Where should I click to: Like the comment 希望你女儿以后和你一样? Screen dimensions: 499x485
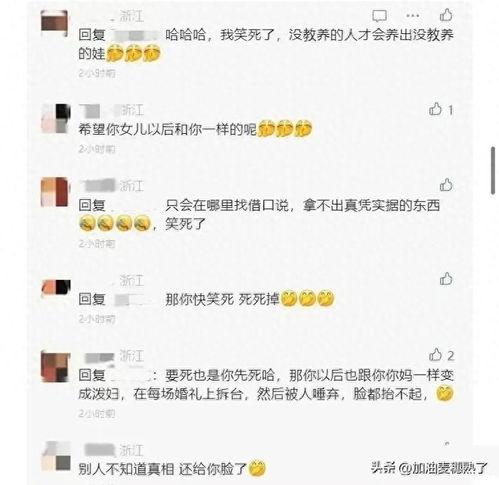click(x=435, y=109)
